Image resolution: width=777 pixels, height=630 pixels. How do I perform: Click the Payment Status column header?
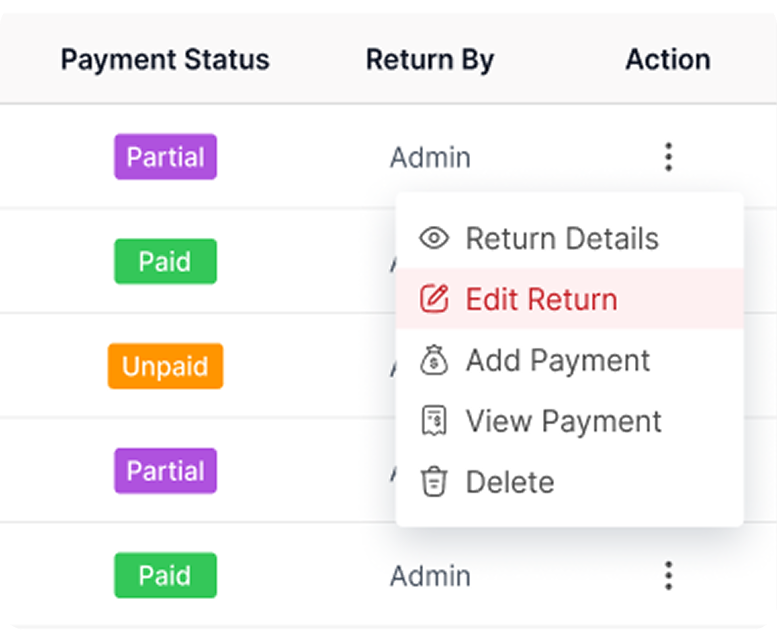165,59
